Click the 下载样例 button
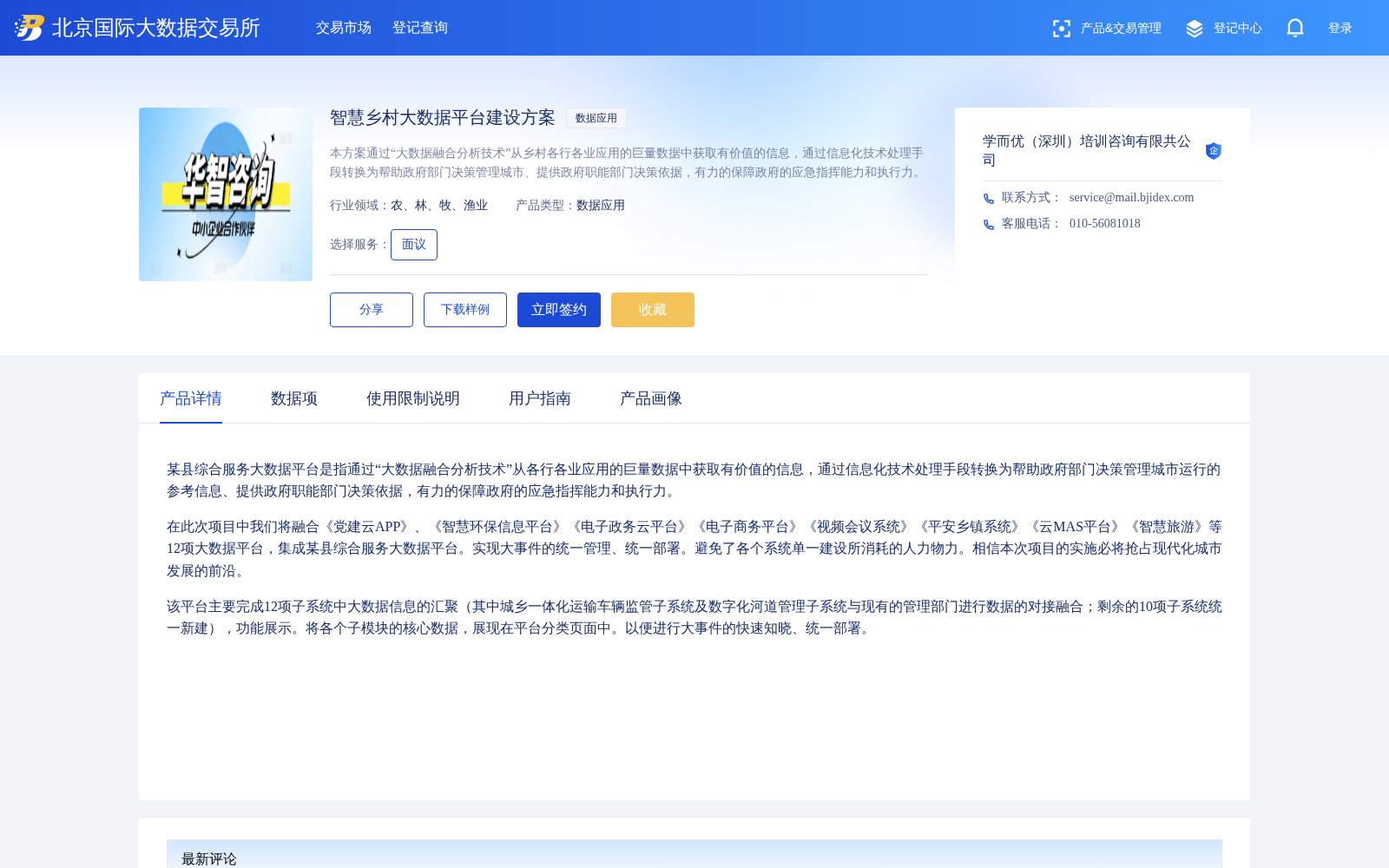 pos(465,310)
